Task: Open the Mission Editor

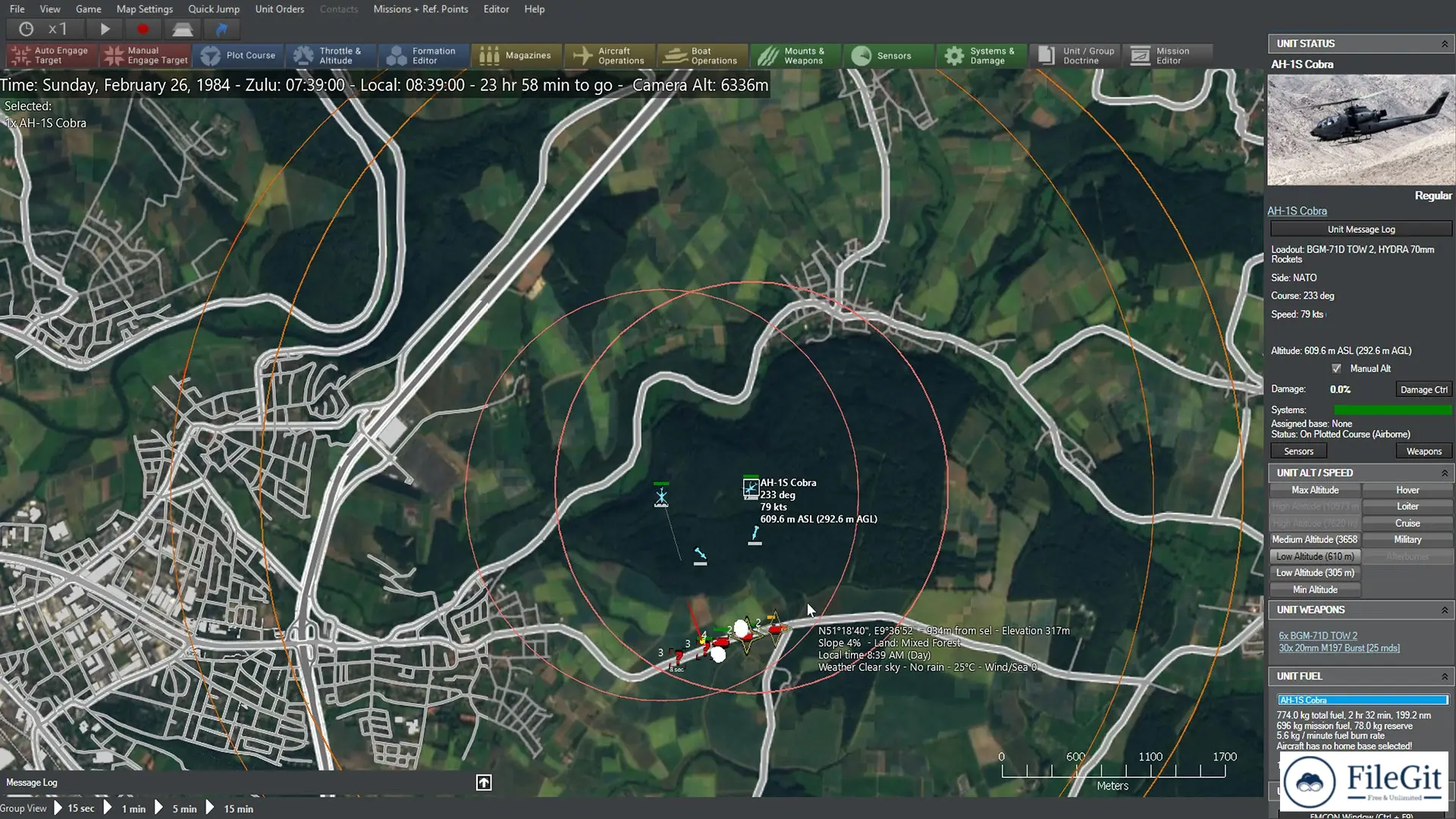Action: 1167,55
